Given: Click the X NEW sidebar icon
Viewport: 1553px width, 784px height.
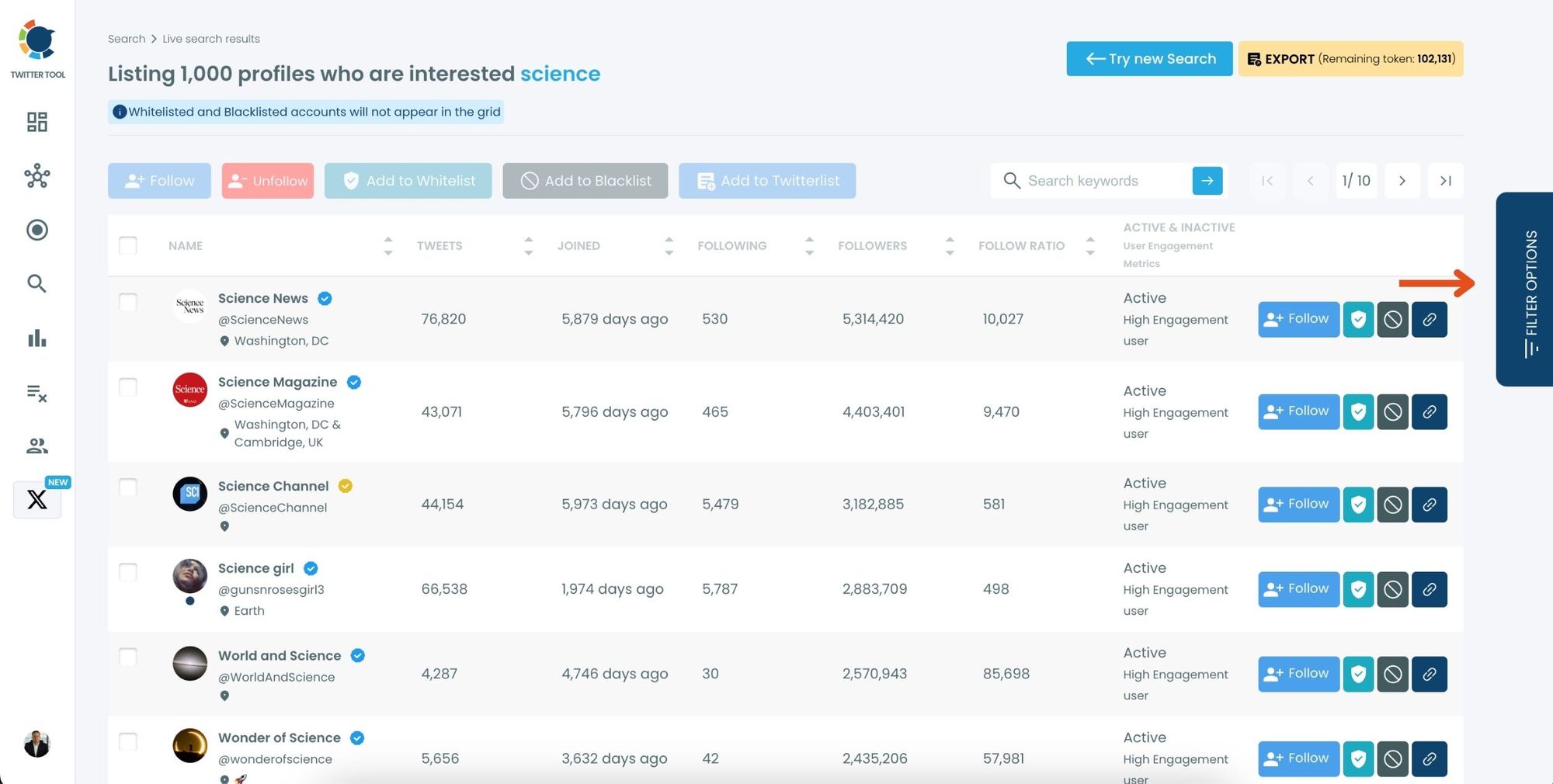Looking at the screenshot, I should tap(37, 499).
